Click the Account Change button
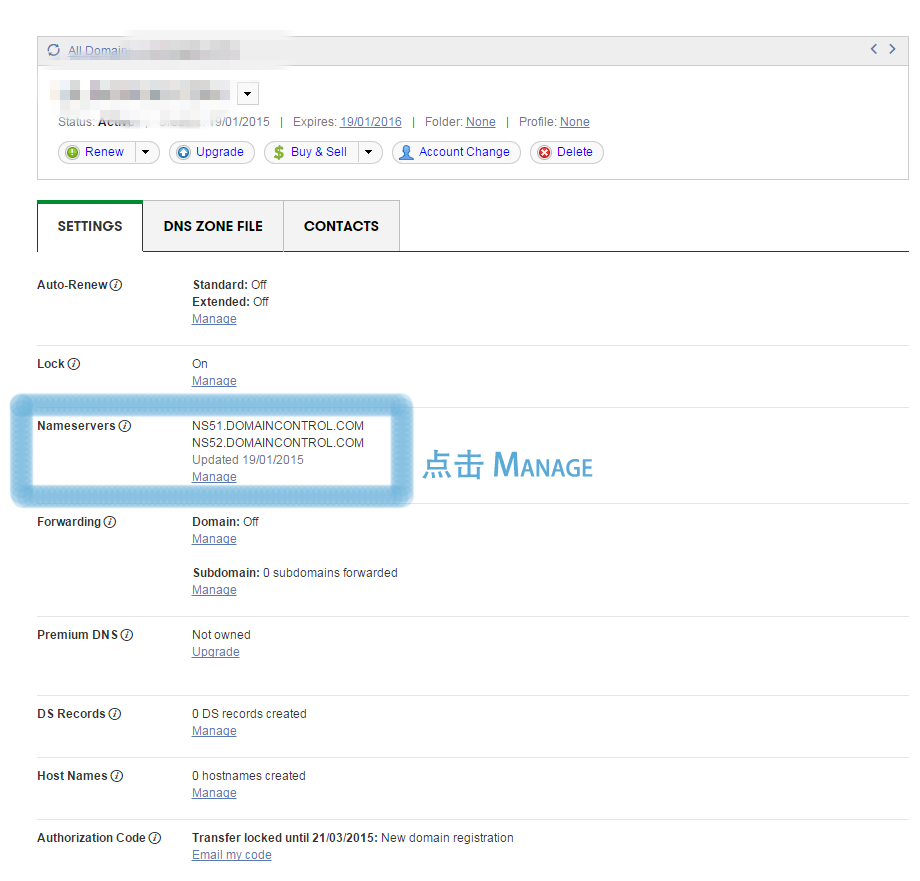The image size is (920, 881). [x=455, y=152]
